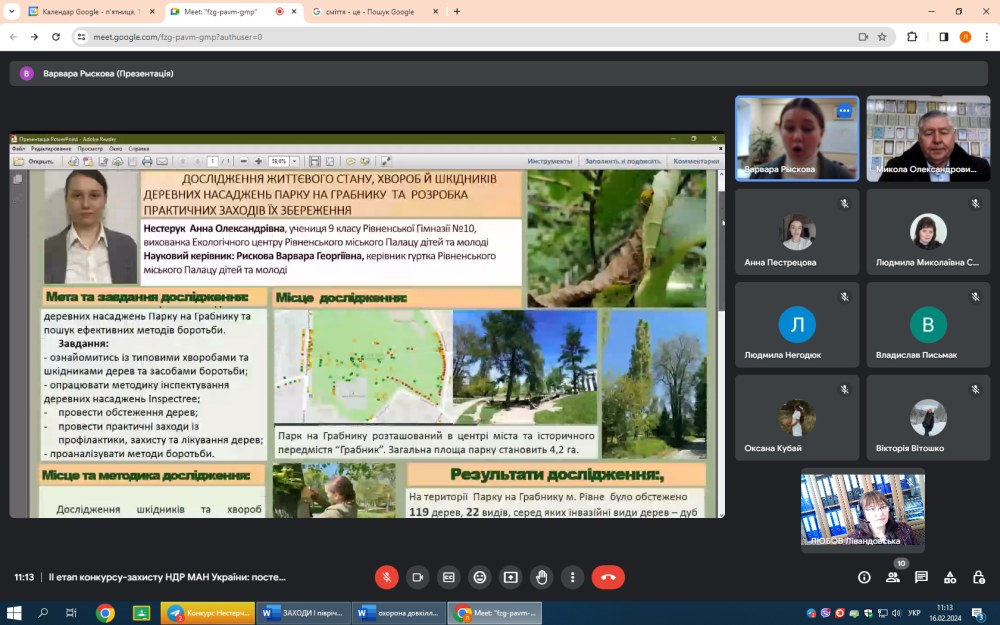Screen dimensions: 1000x625
Task: Leave the call with red button
Action: (x=608, y=577)
